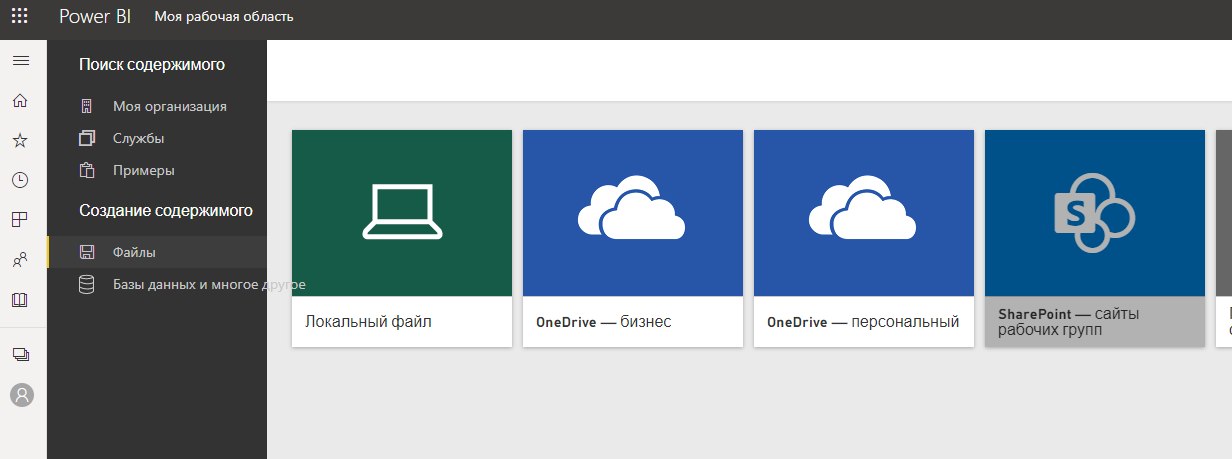Click database cylinder icon beside Базы данных

coord(87,285)
